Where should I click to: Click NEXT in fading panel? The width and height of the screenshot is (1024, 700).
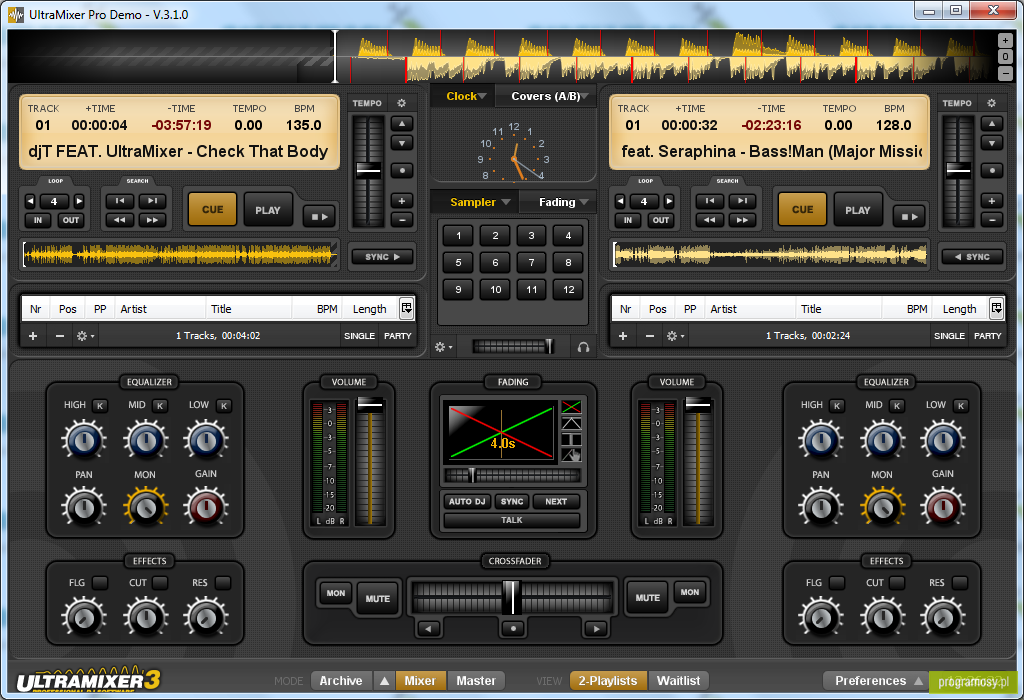pyautogui.click(x=556, y=501)
